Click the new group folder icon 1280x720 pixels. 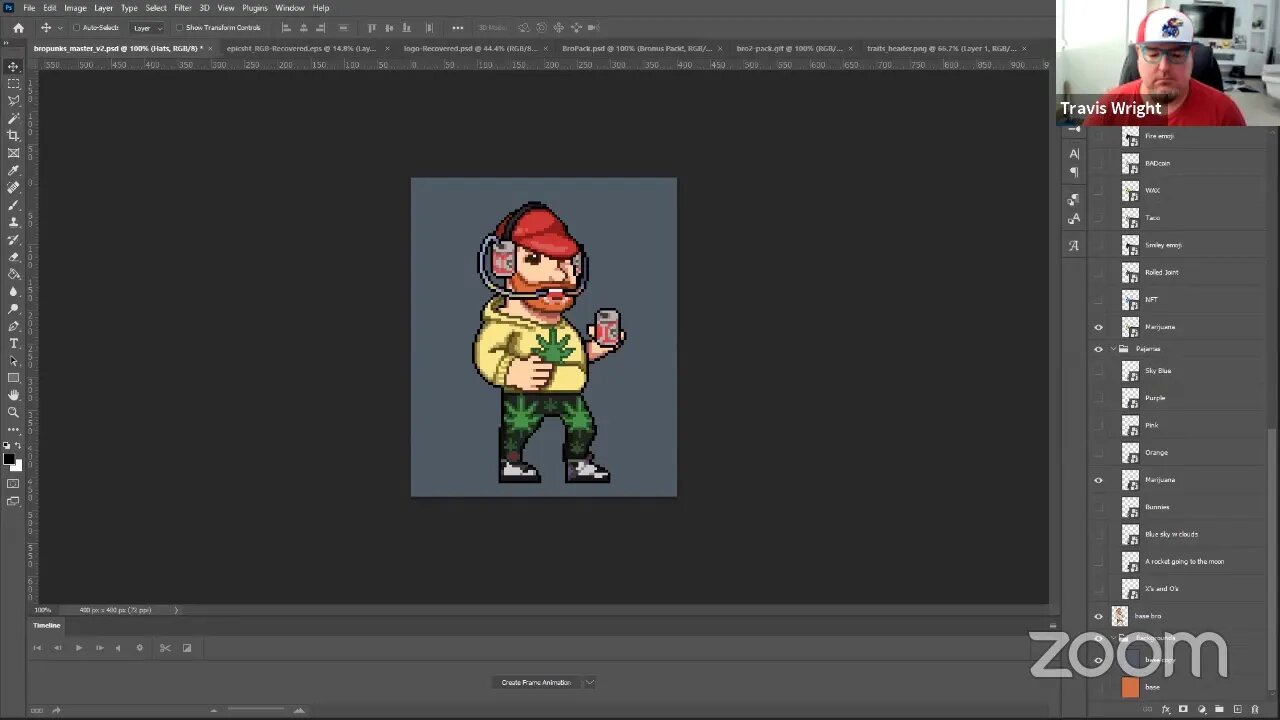pyautogui.click(x=1219, y=710)
